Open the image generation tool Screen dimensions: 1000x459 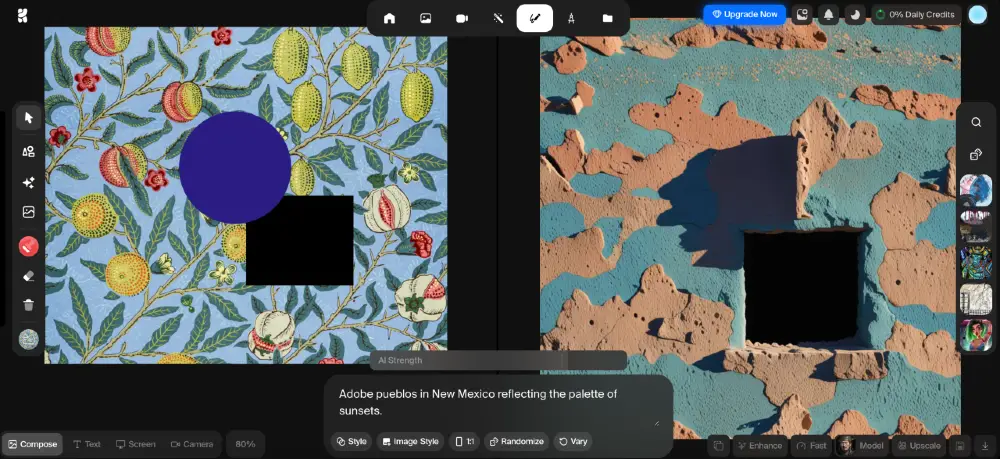pos(425,18)
